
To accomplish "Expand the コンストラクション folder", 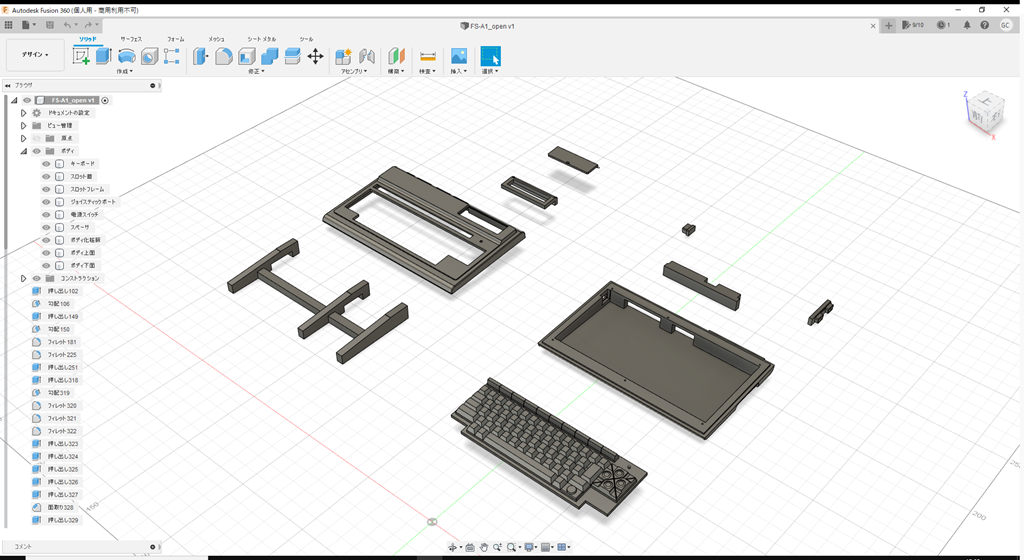I will point(23,279).
